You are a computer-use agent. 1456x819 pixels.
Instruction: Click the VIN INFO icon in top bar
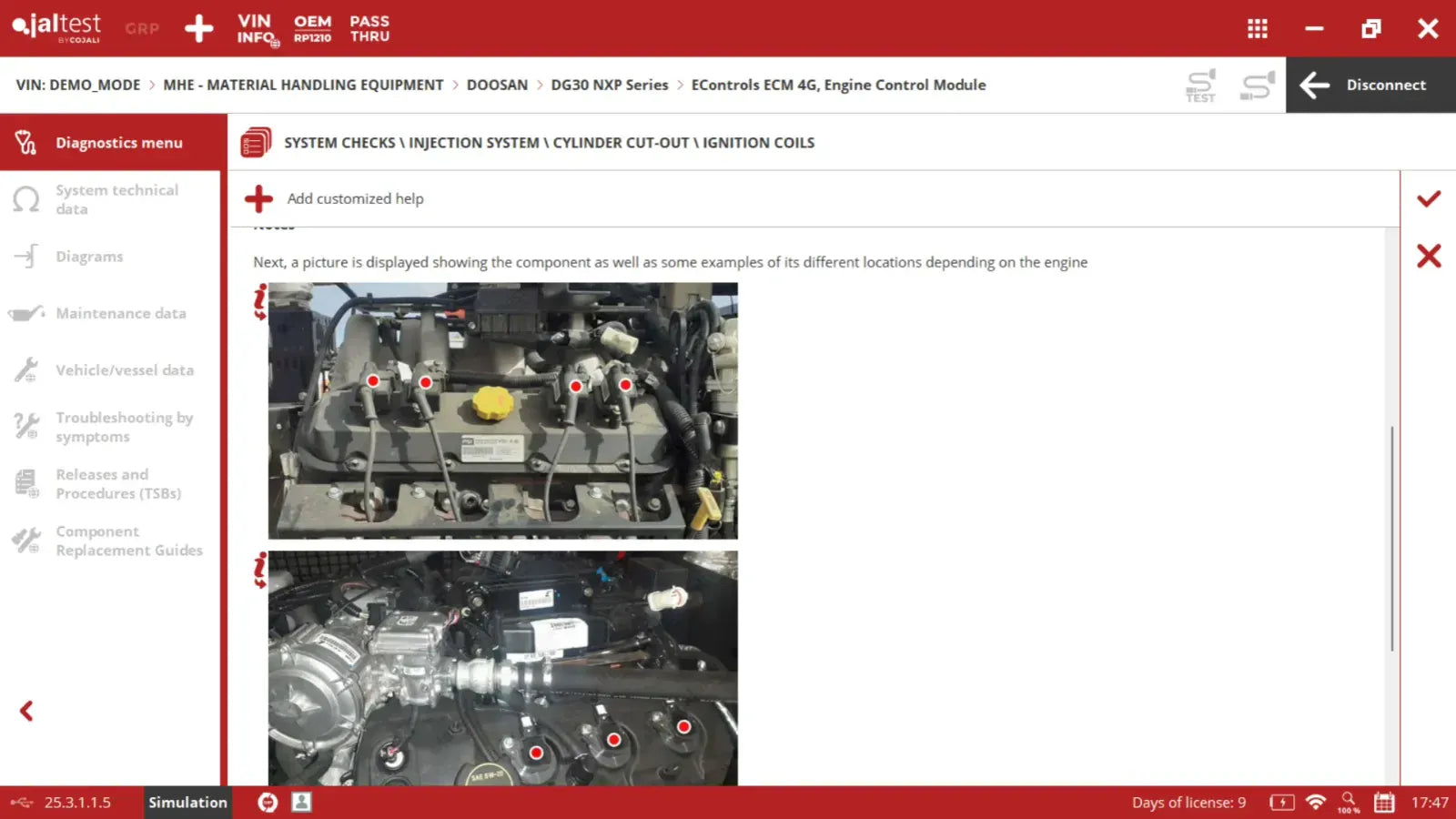click(x=256, y=28)
